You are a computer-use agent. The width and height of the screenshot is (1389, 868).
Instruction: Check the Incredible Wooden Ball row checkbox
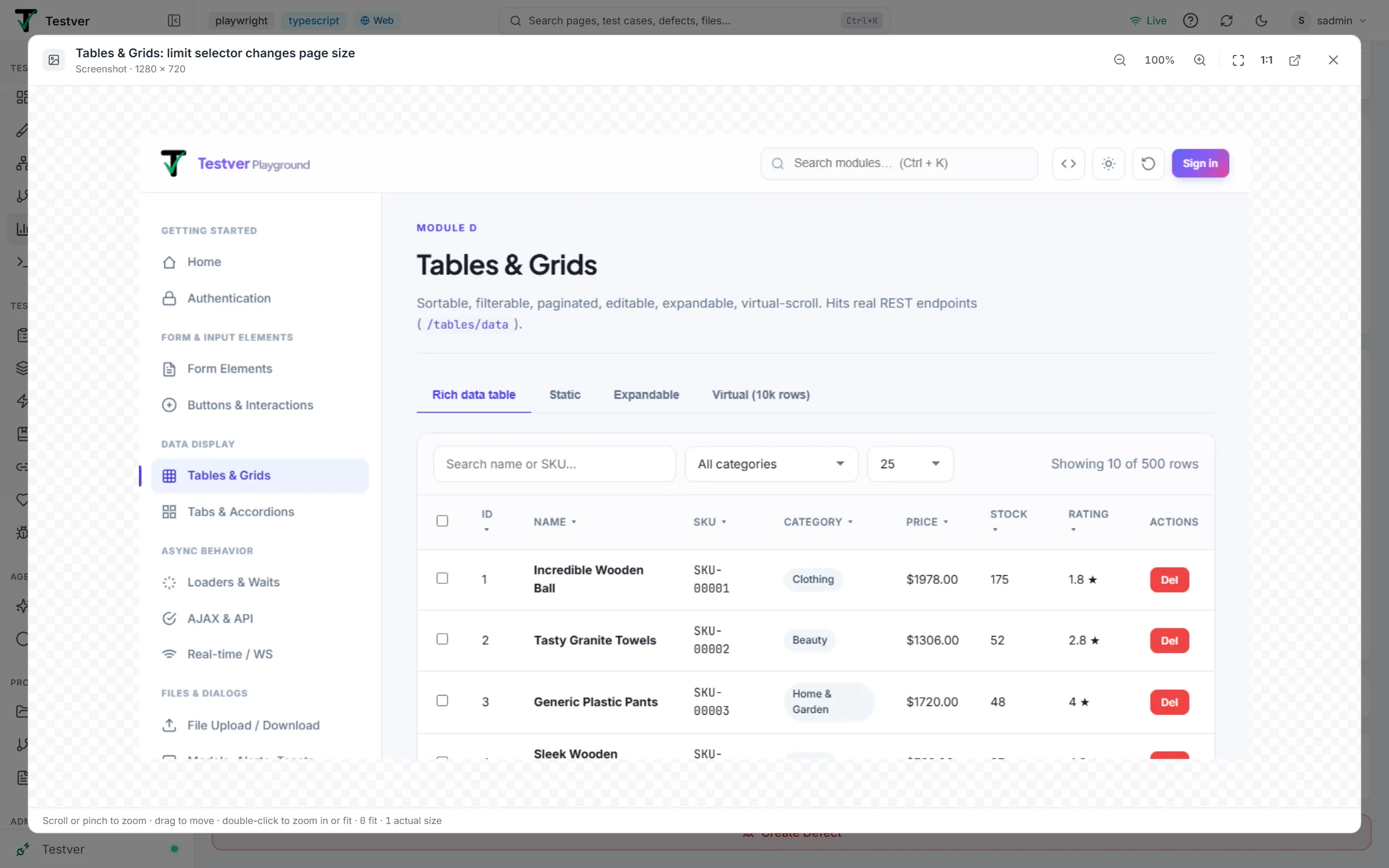pos(442,579)
